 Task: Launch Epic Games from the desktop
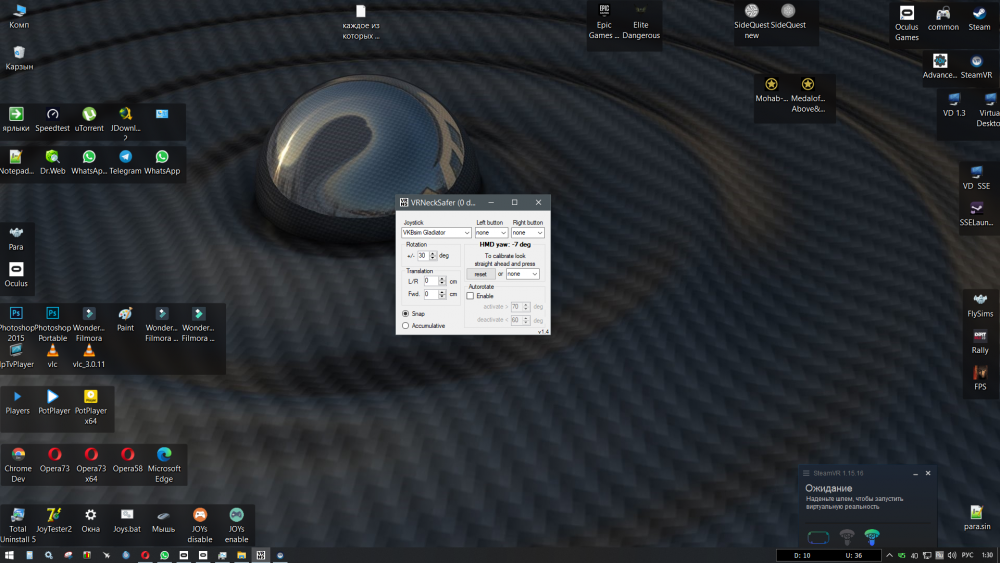pyautogui.click(x=603, y=22)
